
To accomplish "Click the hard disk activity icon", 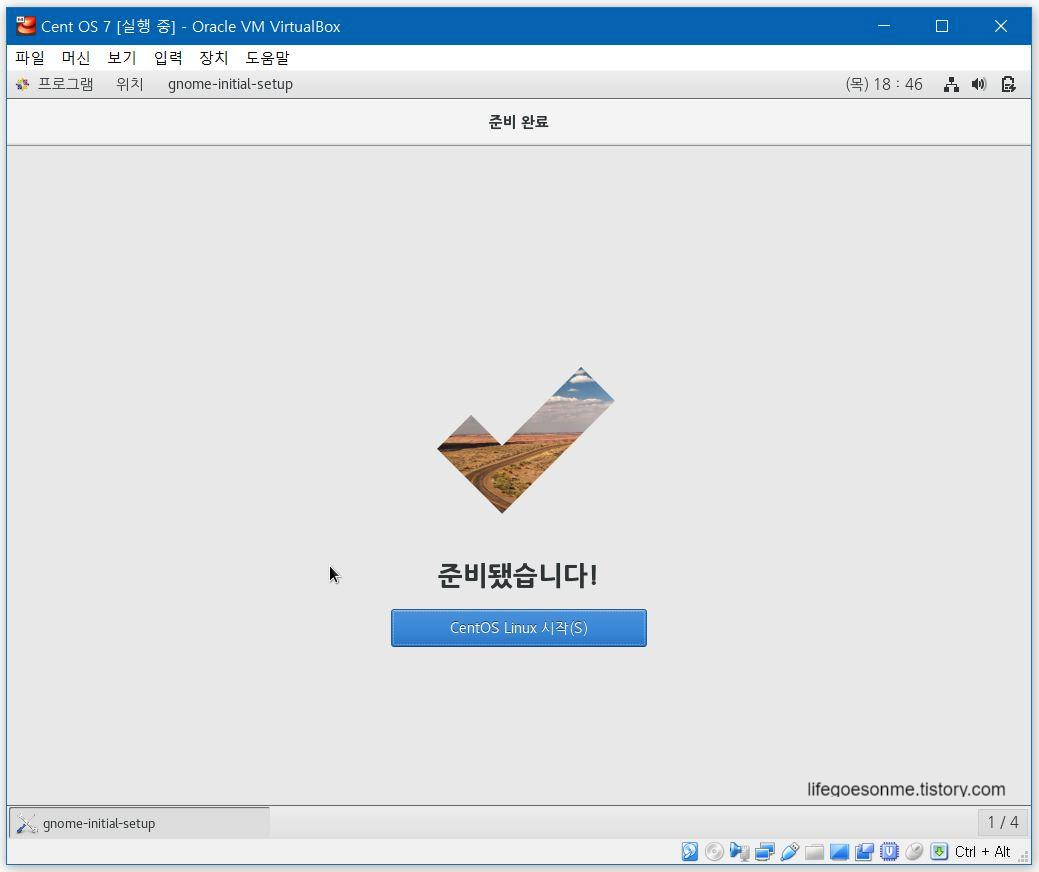I will (689, 851).
